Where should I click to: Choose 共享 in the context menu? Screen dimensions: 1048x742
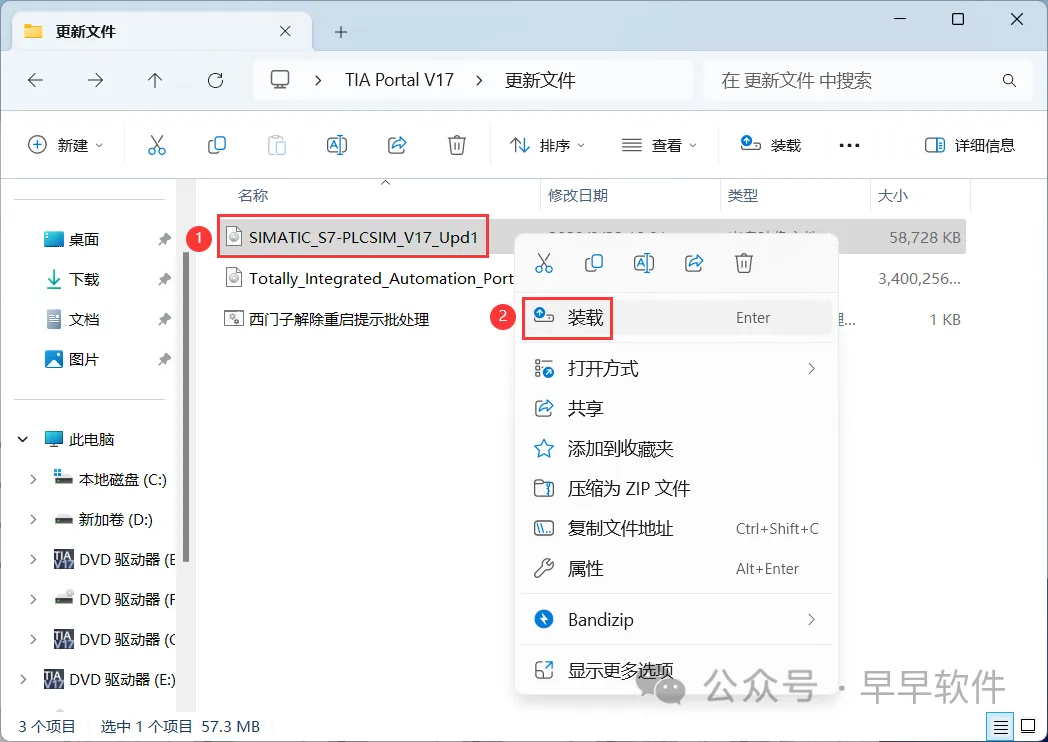coord(676,408)
